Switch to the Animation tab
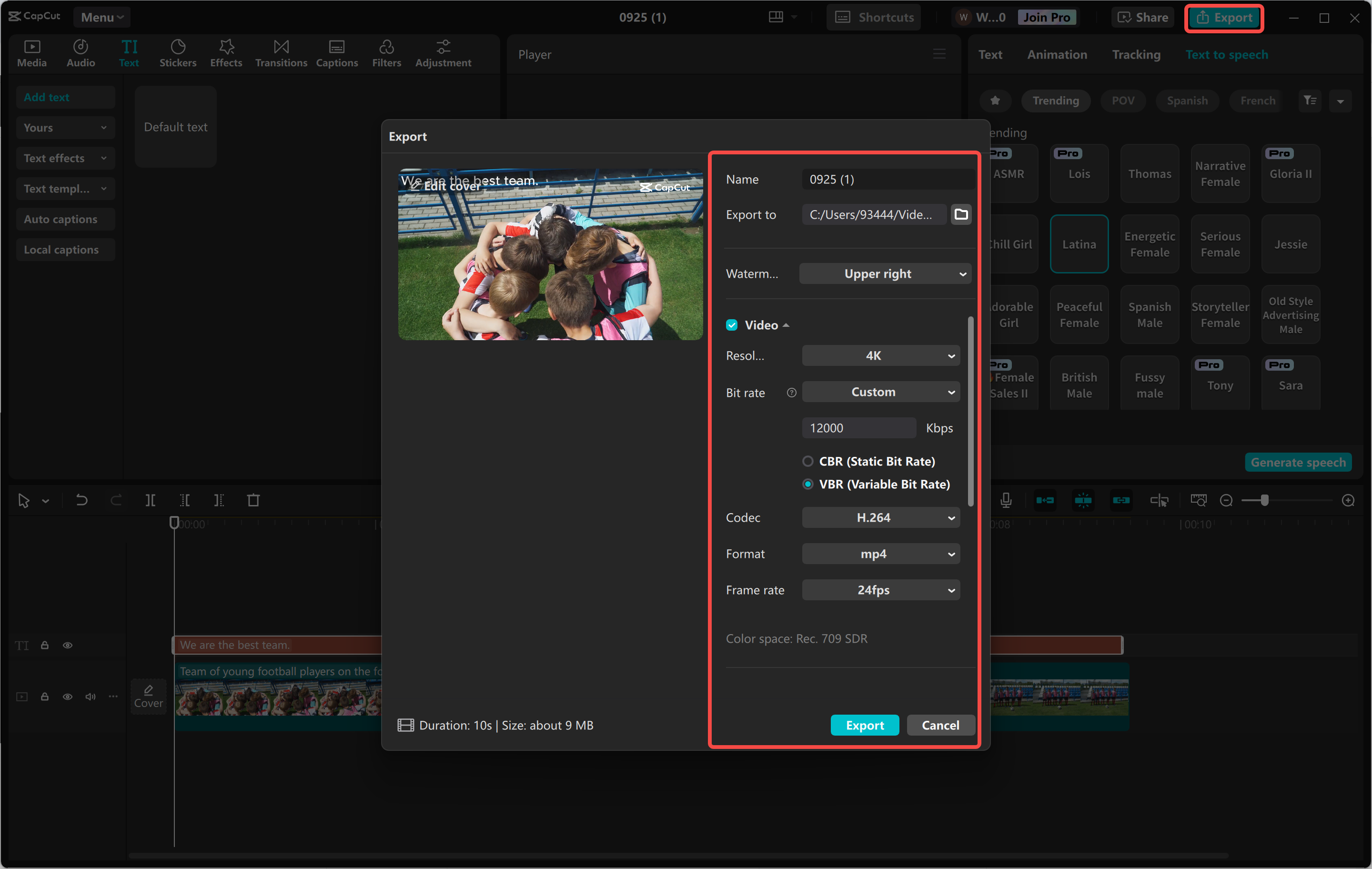 pos(1057,55)
